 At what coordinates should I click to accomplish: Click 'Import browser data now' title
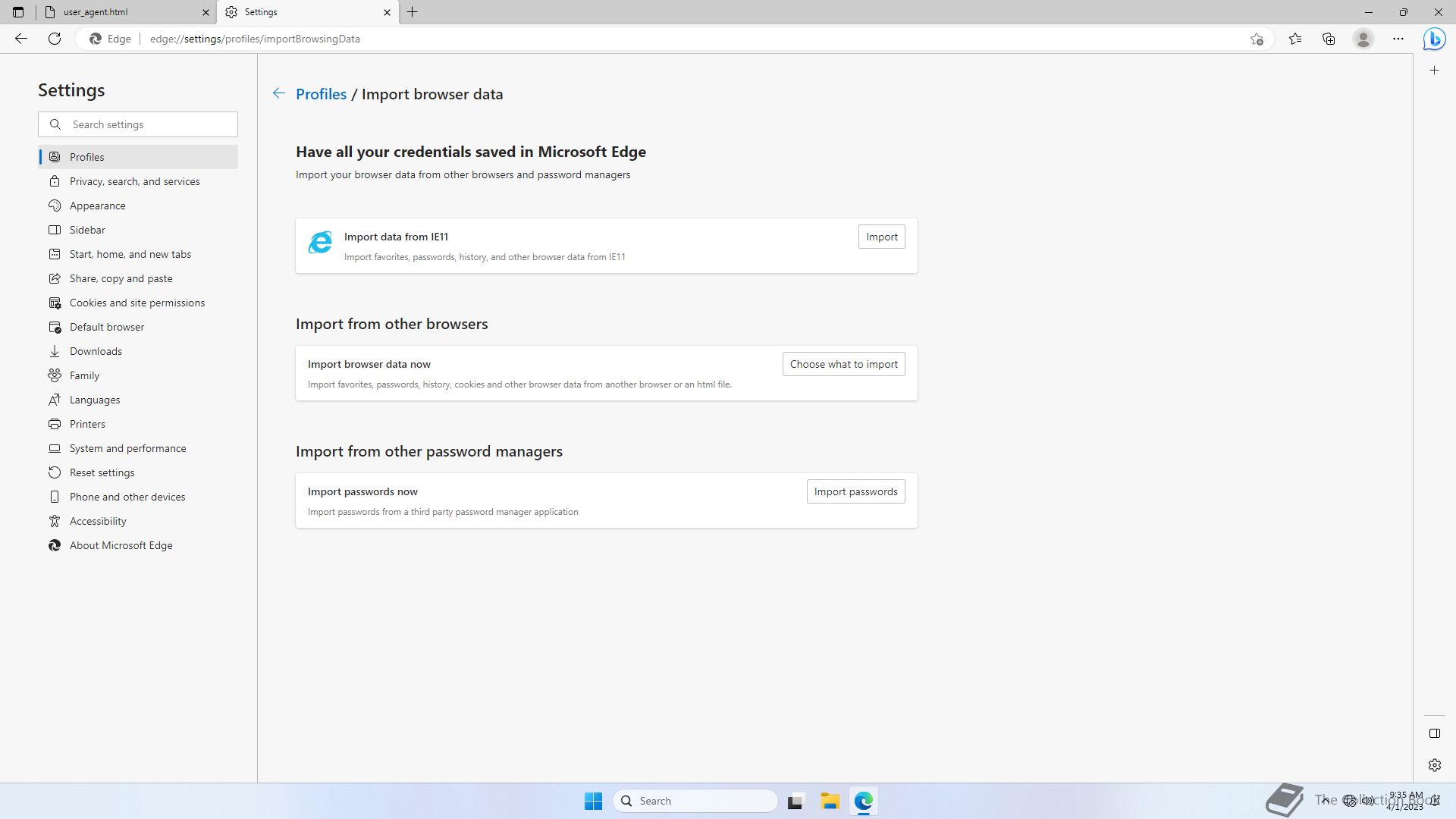click(x=369, y=364)
